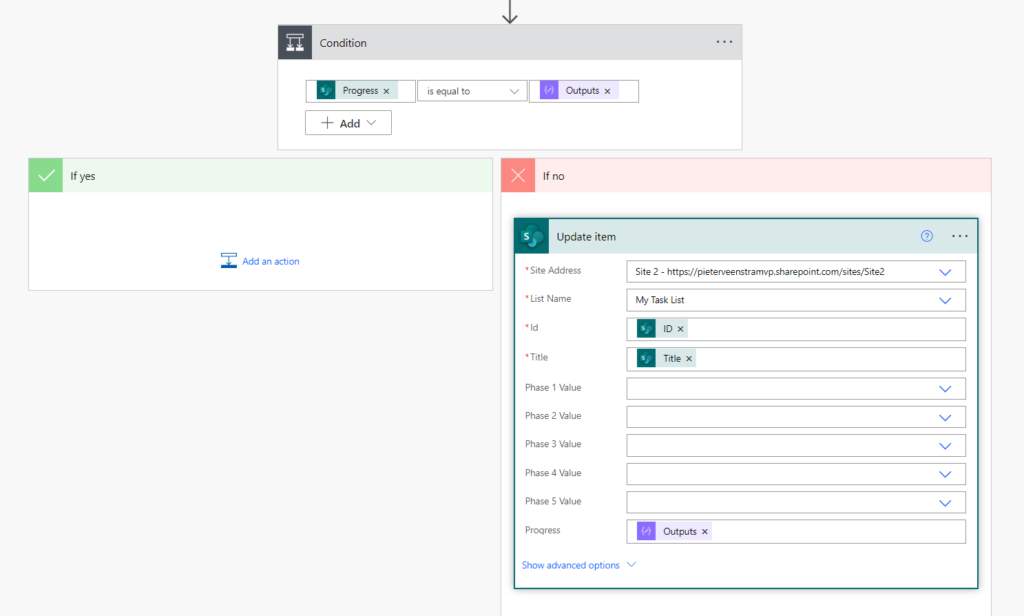This screenshot has height=616, width=1024.
Task: Click the Update item title header
Action: (746, 236)
